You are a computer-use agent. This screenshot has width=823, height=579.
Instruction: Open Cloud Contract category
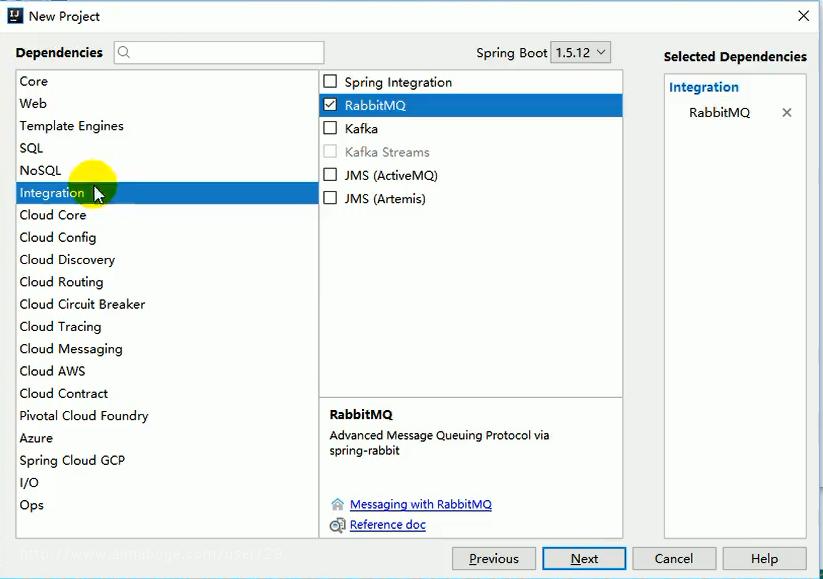coord(167,394)
